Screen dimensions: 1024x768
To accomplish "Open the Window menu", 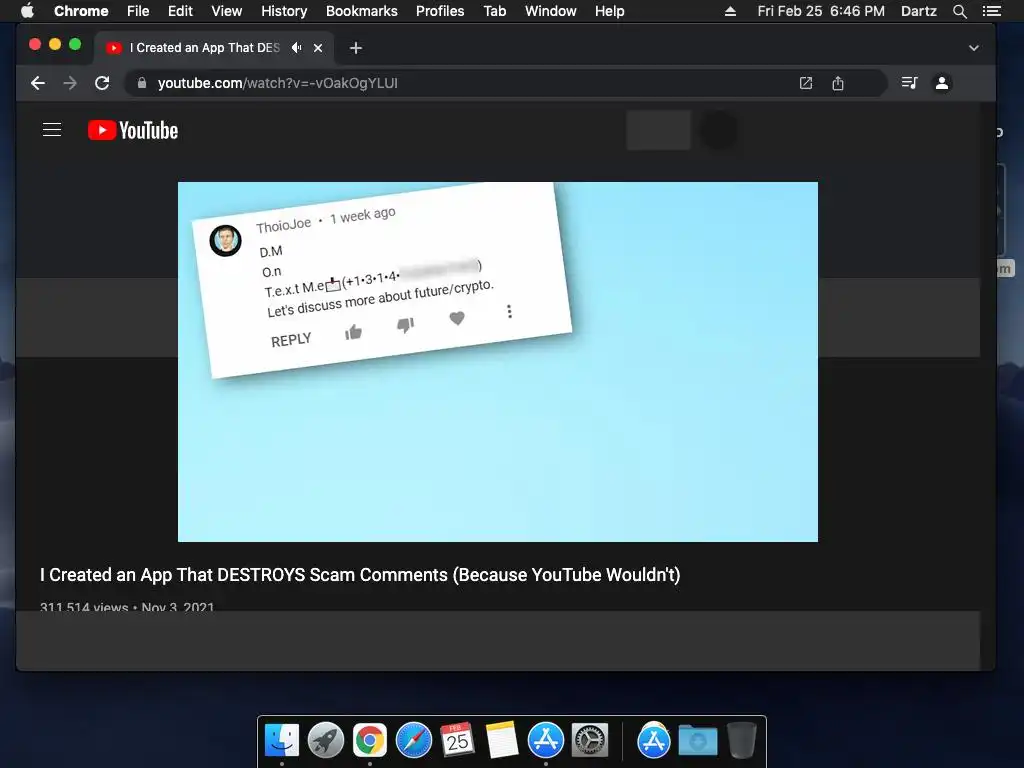I will pyautogui.click(x=551, y=11).
